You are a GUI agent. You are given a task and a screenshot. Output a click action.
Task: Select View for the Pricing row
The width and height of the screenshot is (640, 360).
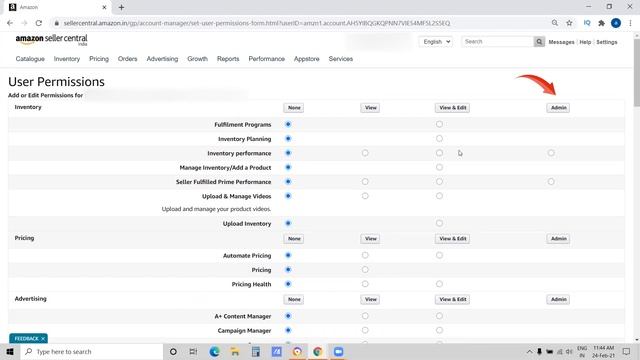pos(365,269)
